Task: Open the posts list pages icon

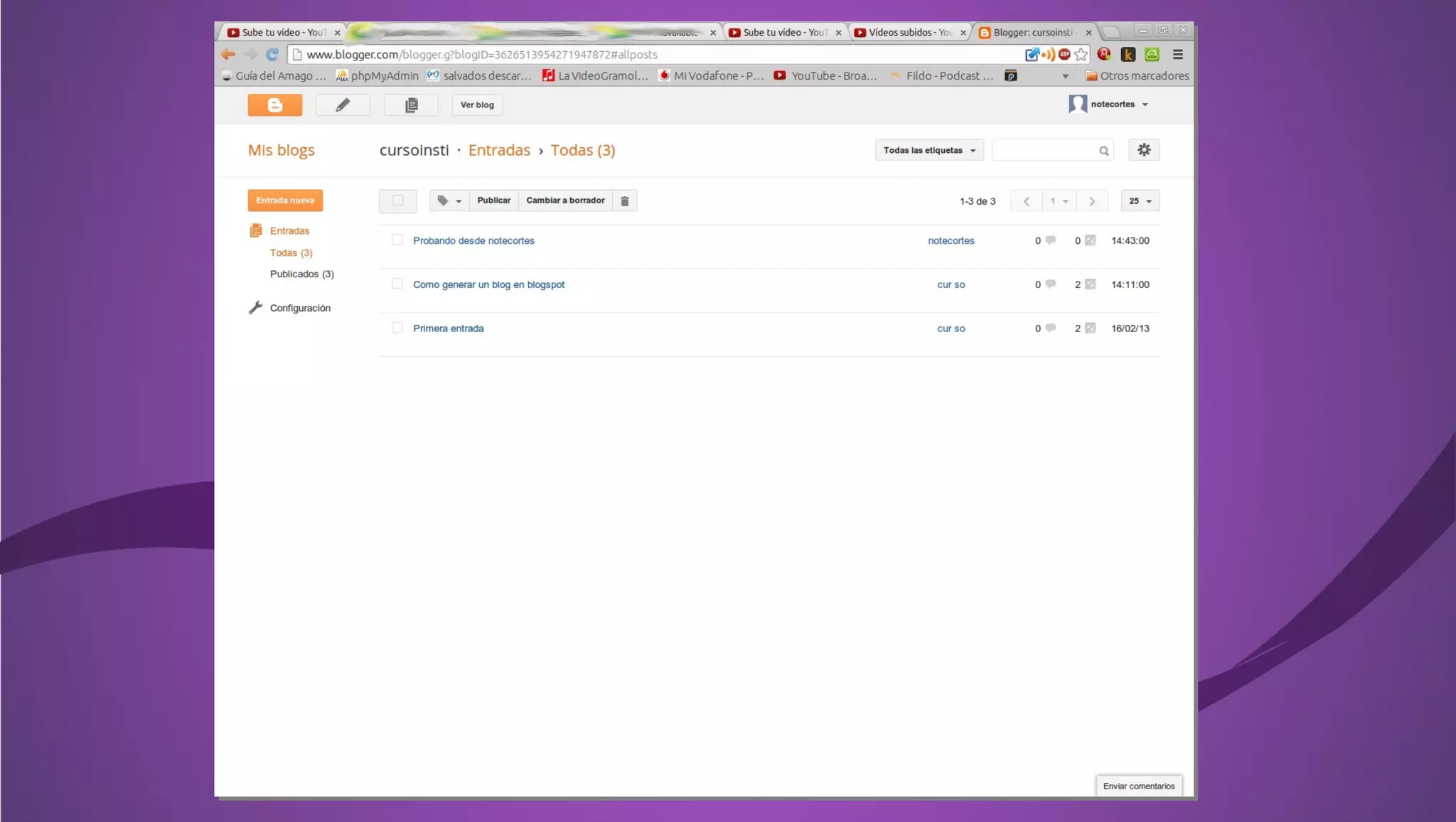Action: 411,105
